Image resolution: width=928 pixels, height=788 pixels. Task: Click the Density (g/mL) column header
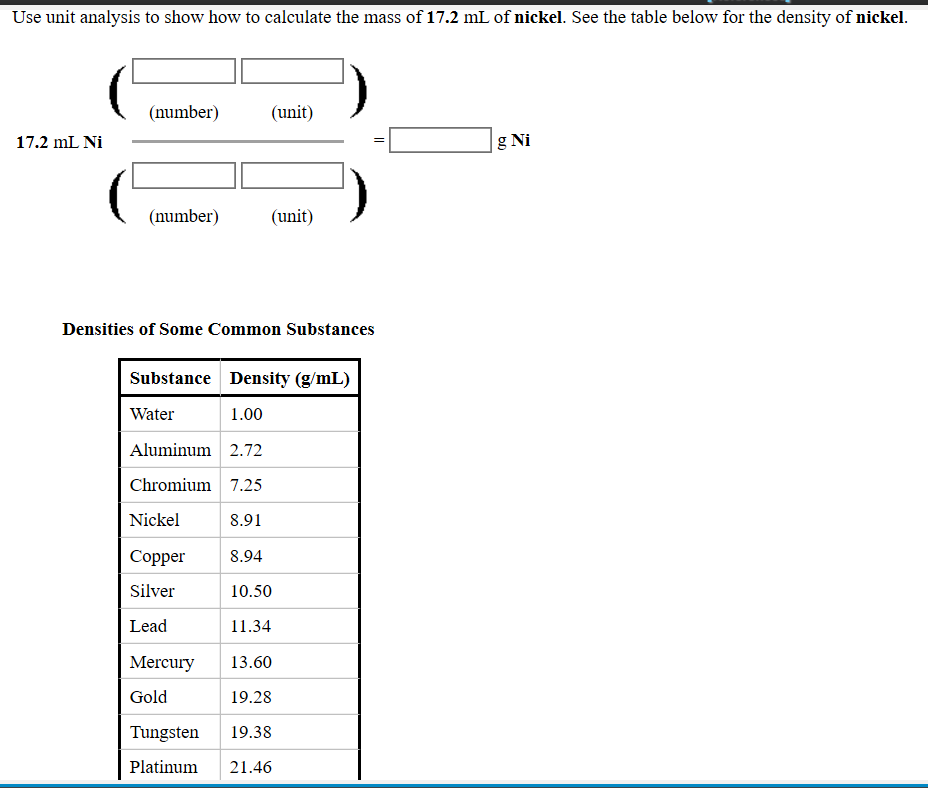[x=288, y=377]
